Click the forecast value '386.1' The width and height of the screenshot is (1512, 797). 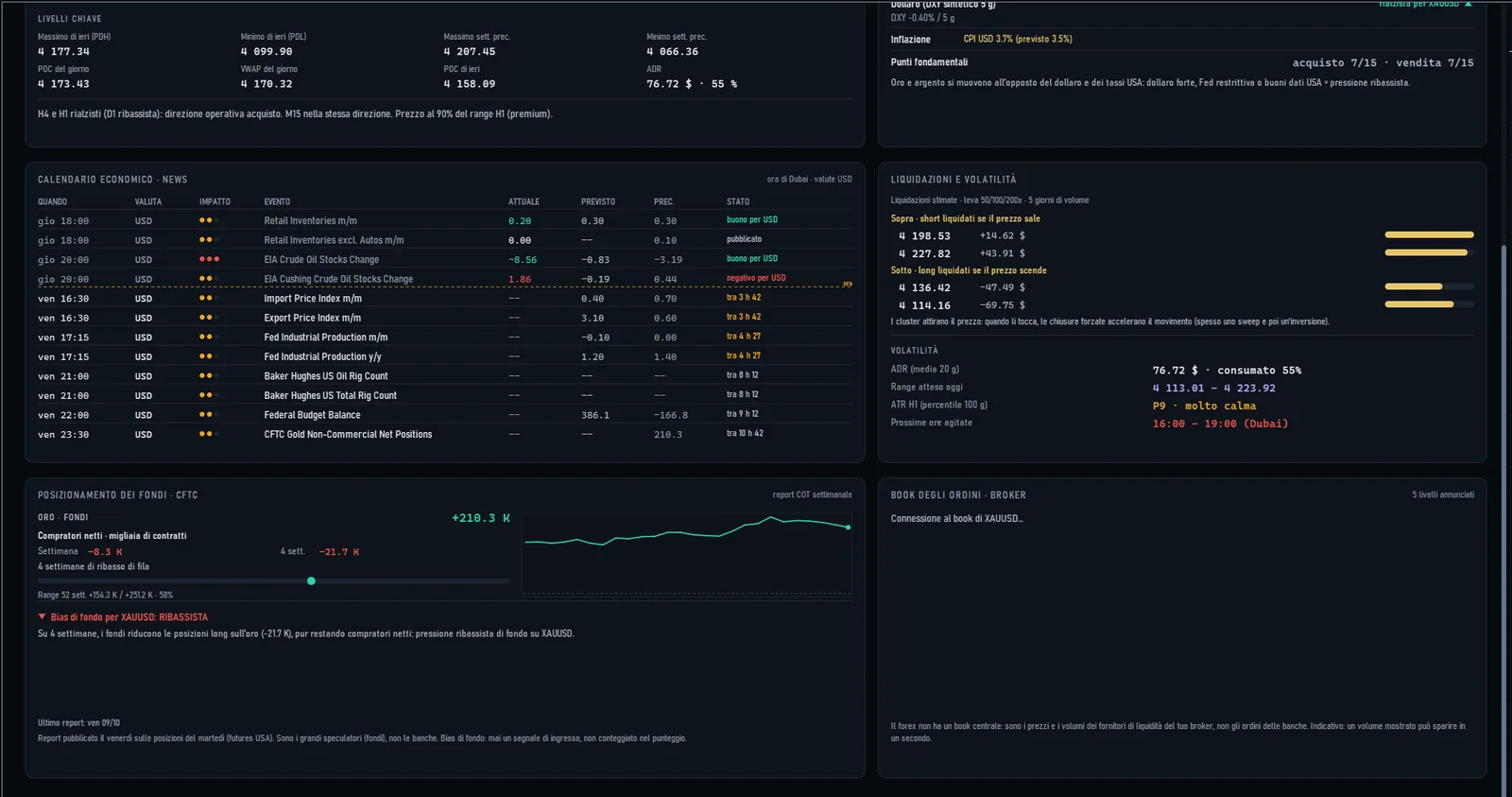[x=595, y=415]
